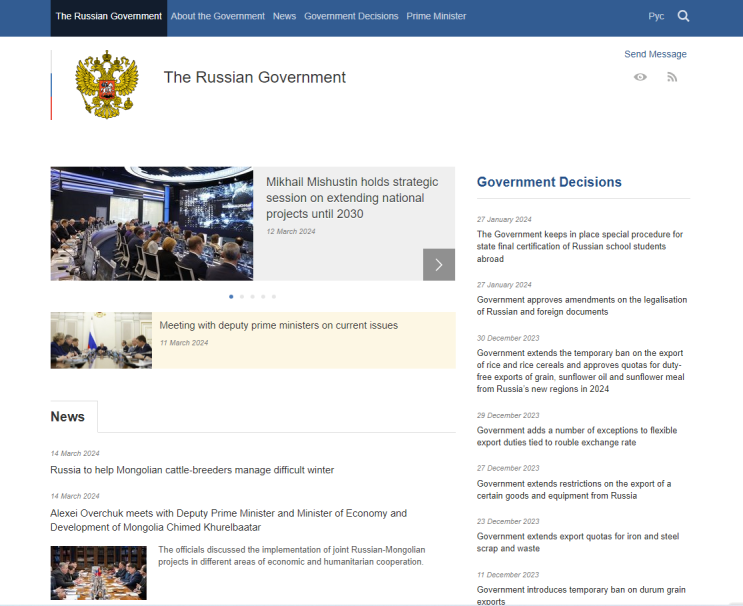The image size is (743, 606).
Task: Select the first carousel dot
Action: pyautogui.click(x=231, y=297)
